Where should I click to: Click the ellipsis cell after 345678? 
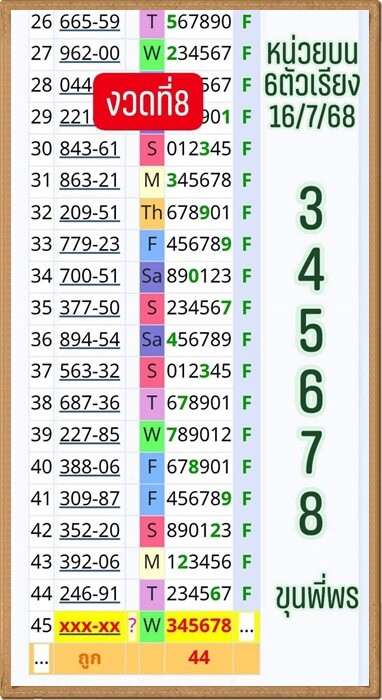click(247, 627)
